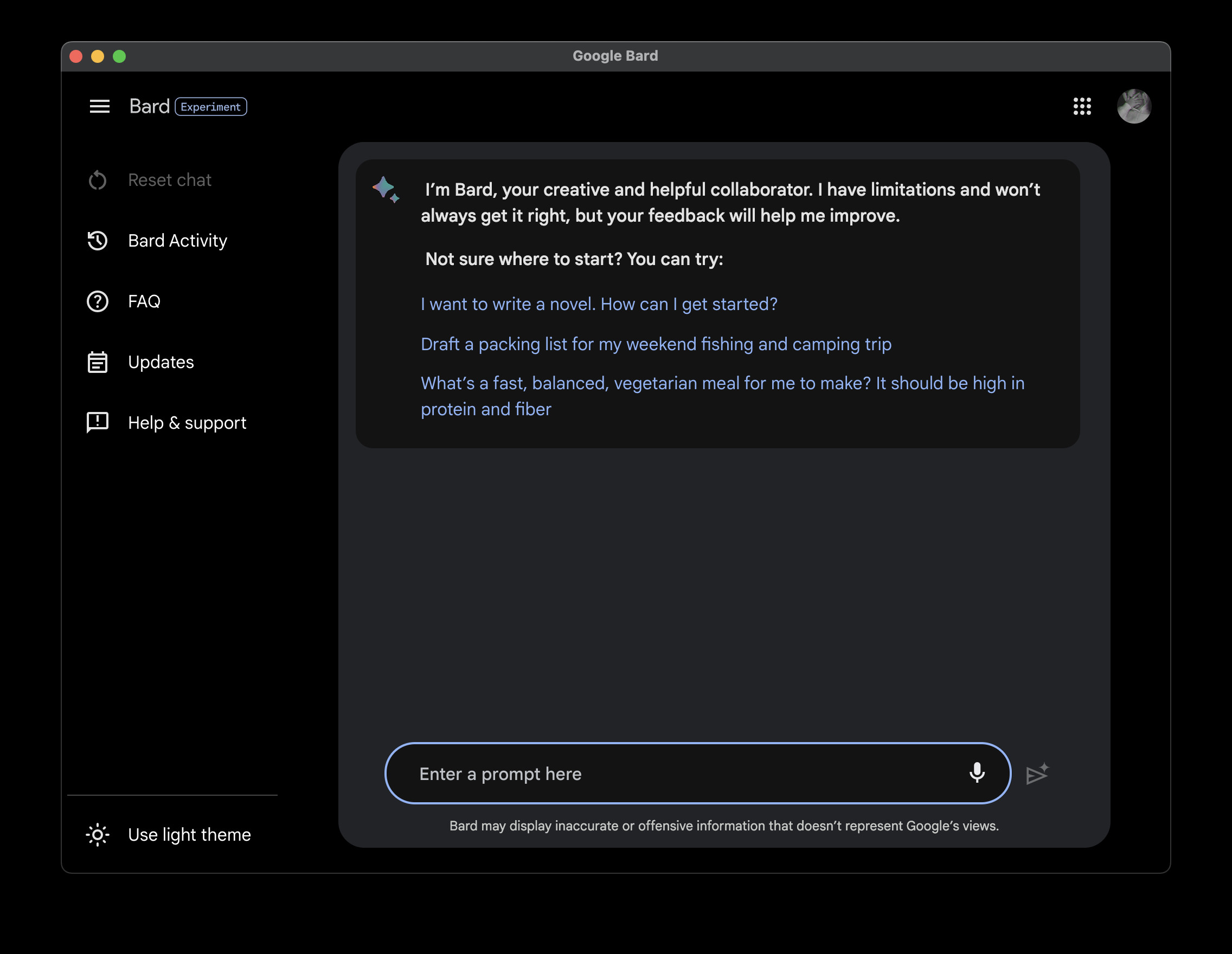1232x954 pixels.
Task: Open the Google apps grid
Action: click(1081, 106)
